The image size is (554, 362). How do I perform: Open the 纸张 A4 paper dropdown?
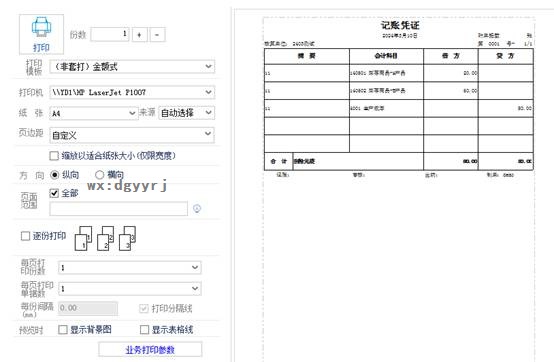[x=94, y=113]
